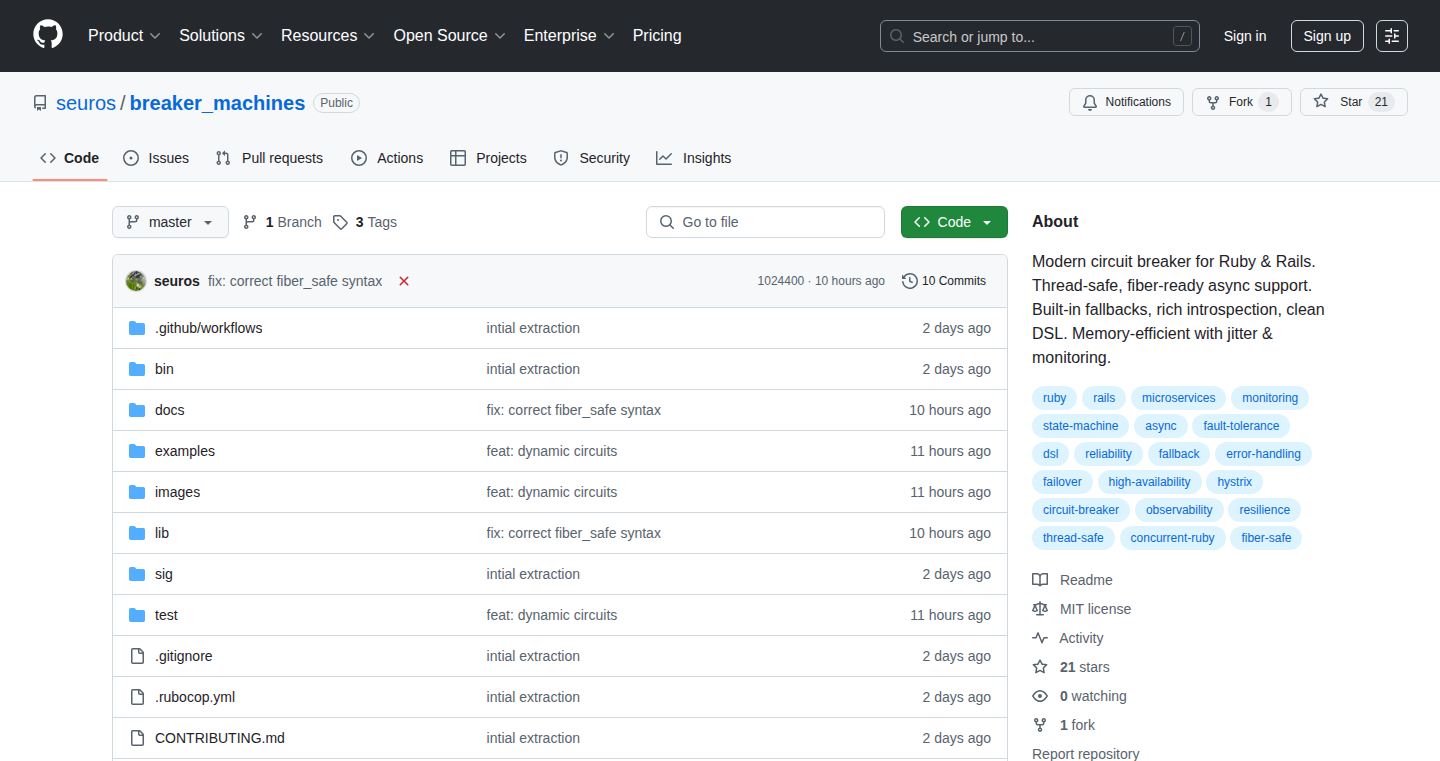Viewport: 1440px width, 761px height.
Task: Click the Notifications button
Action: (x=1127, y=102)
